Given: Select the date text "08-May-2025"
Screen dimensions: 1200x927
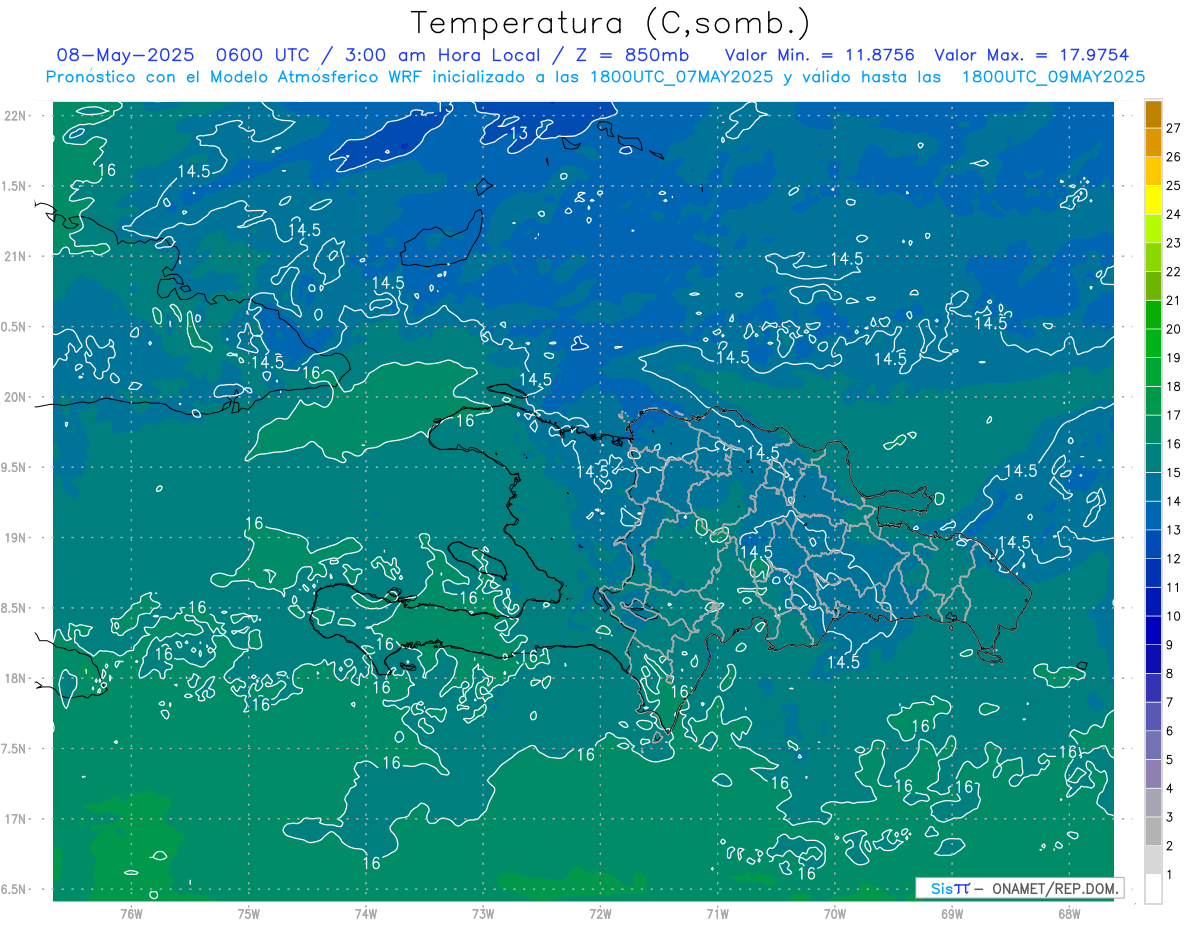Looking at the screenshot, I should pyautogui.click(x=125, y=55).
